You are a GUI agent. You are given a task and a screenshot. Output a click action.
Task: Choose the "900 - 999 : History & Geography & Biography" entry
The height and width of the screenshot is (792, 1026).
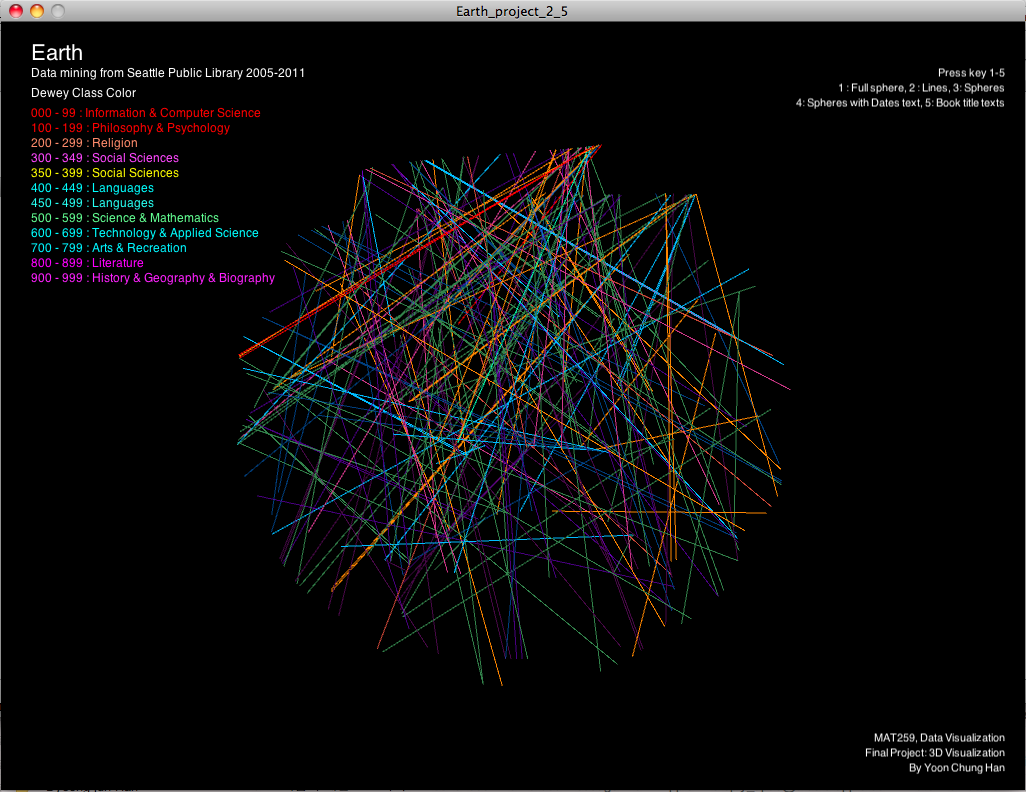153,278
